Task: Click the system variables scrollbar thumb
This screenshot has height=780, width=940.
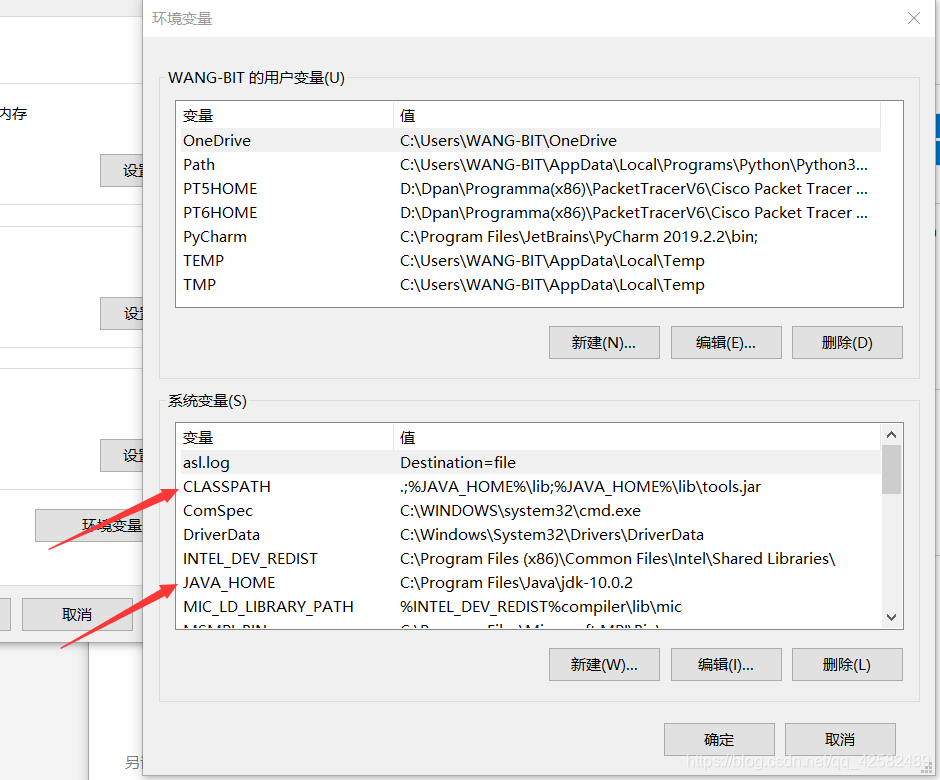Action: pos(891,469)
